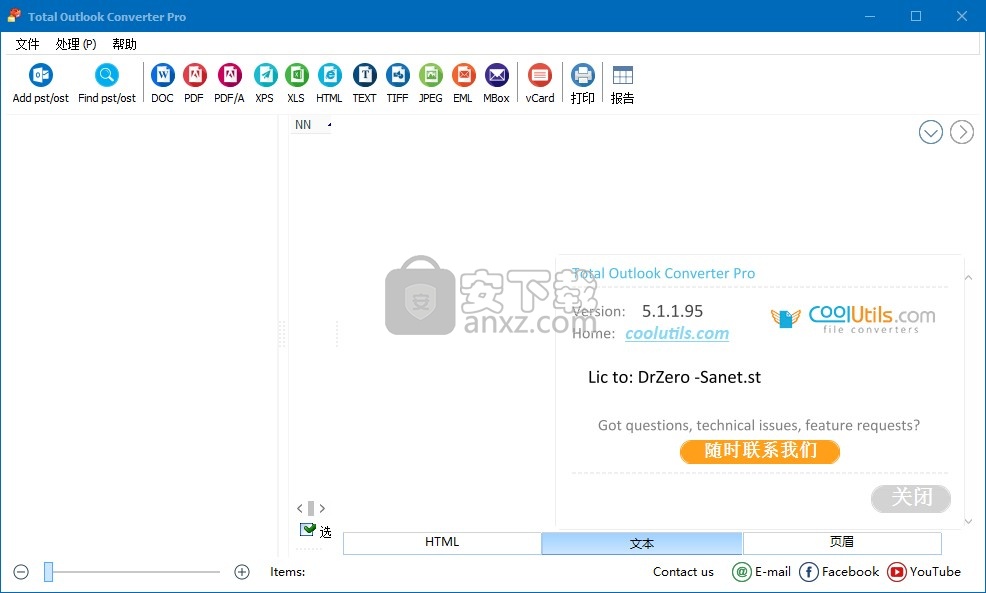Toggle the 选 select checkbox
This screenshot has width=986, height=593.
(x=307, y=529)
